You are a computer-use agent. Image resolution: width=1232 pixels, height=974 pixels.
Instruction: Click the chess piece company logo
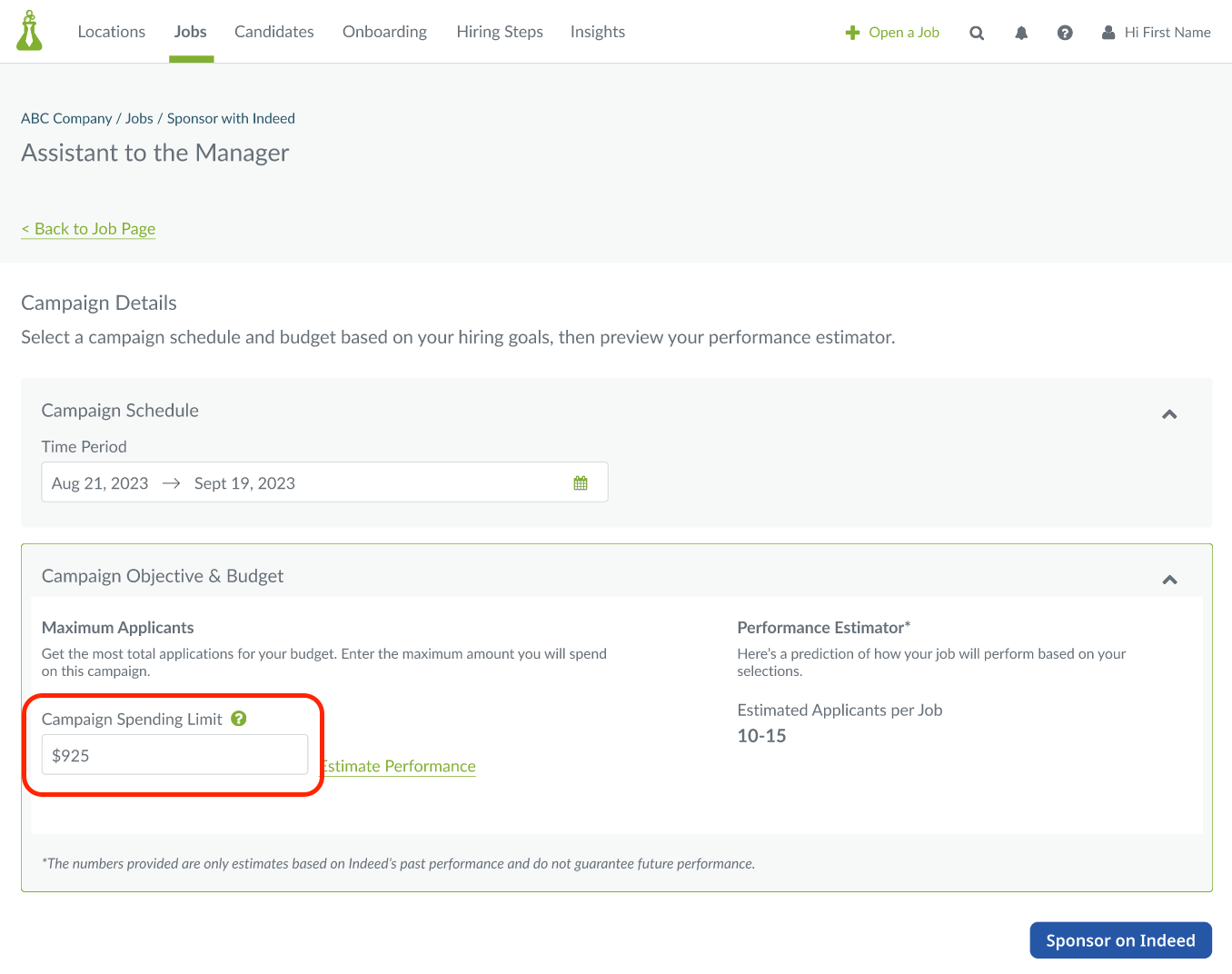click(x=29, y=30)
